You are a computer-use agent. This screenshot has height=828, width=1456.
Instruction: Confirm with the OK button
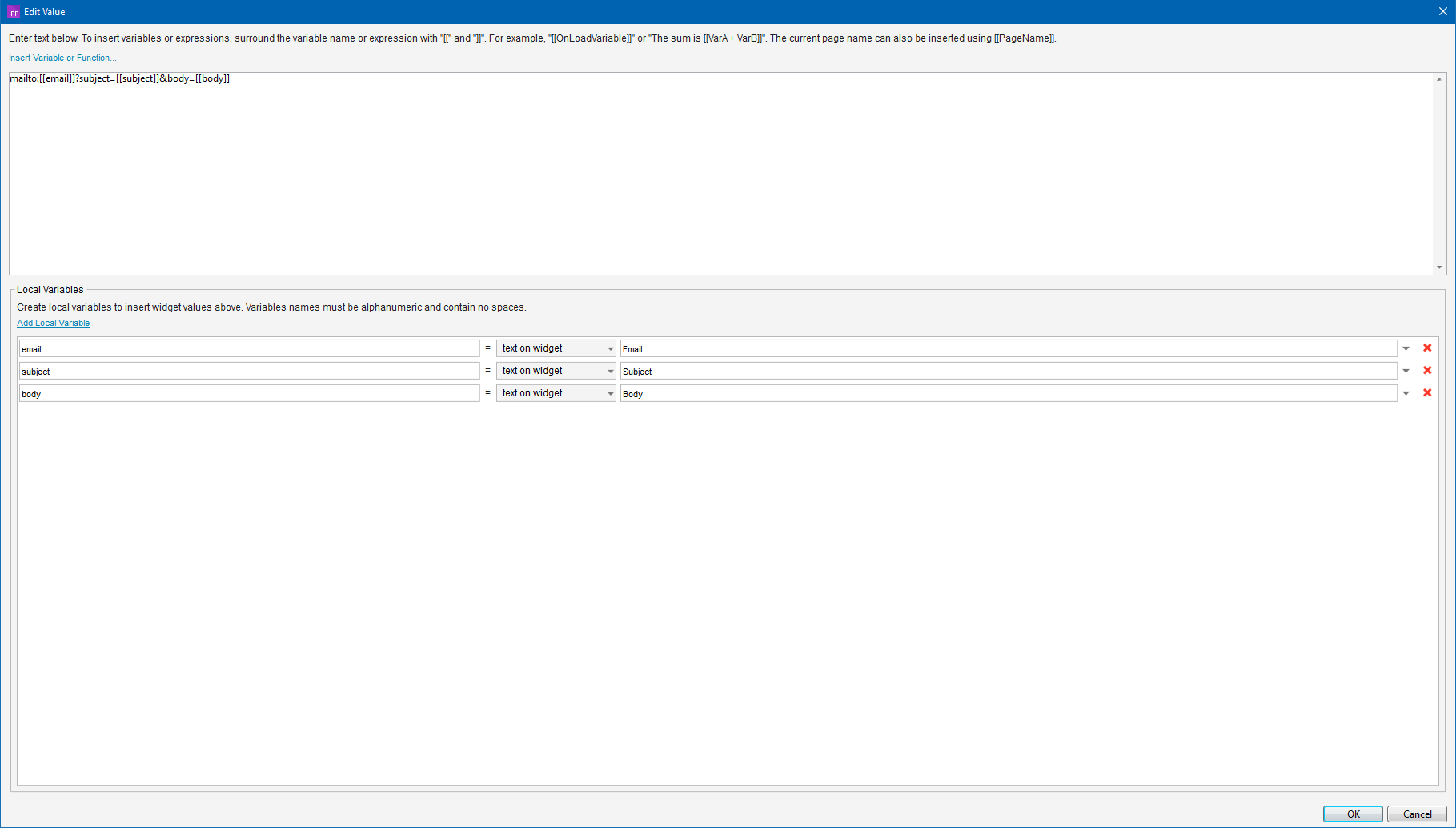[1353, 814]
